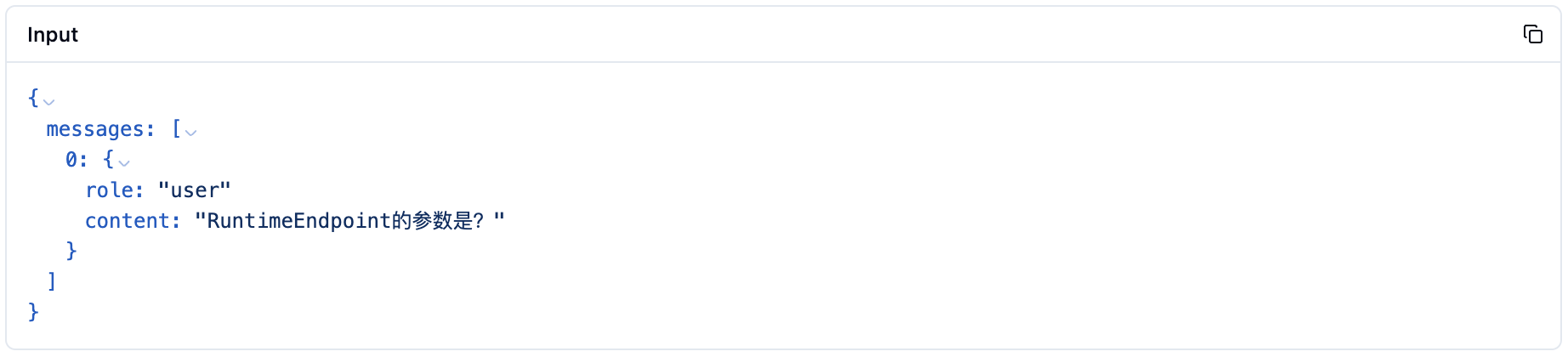The height and width of the screenshot is (357, 1568).
Task: Click the Input panel title
Action: click(x=53, y=35)
